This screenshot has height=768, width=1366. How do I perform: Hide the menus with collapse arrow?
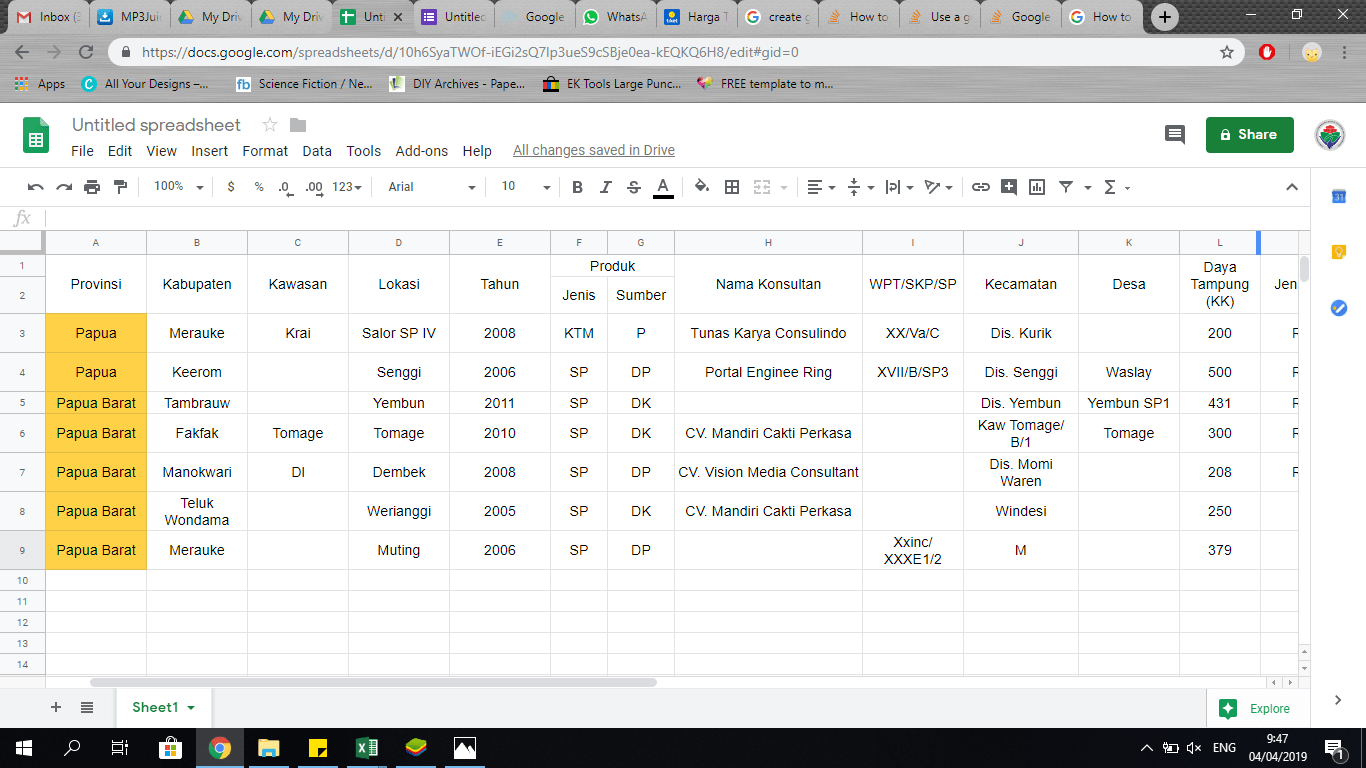1292,187
